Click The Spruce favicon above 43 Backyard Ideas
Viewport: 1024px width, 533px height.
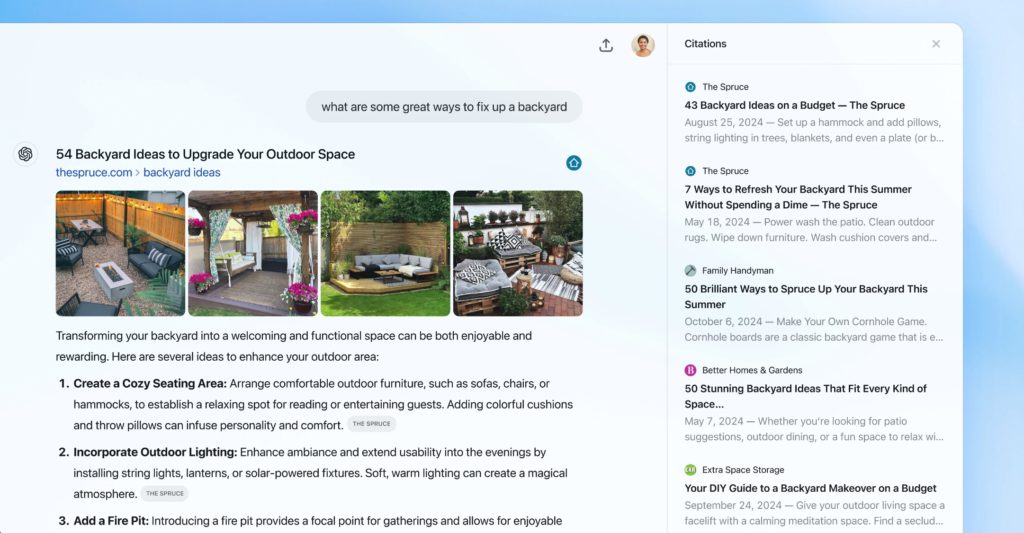click(690, 87)
